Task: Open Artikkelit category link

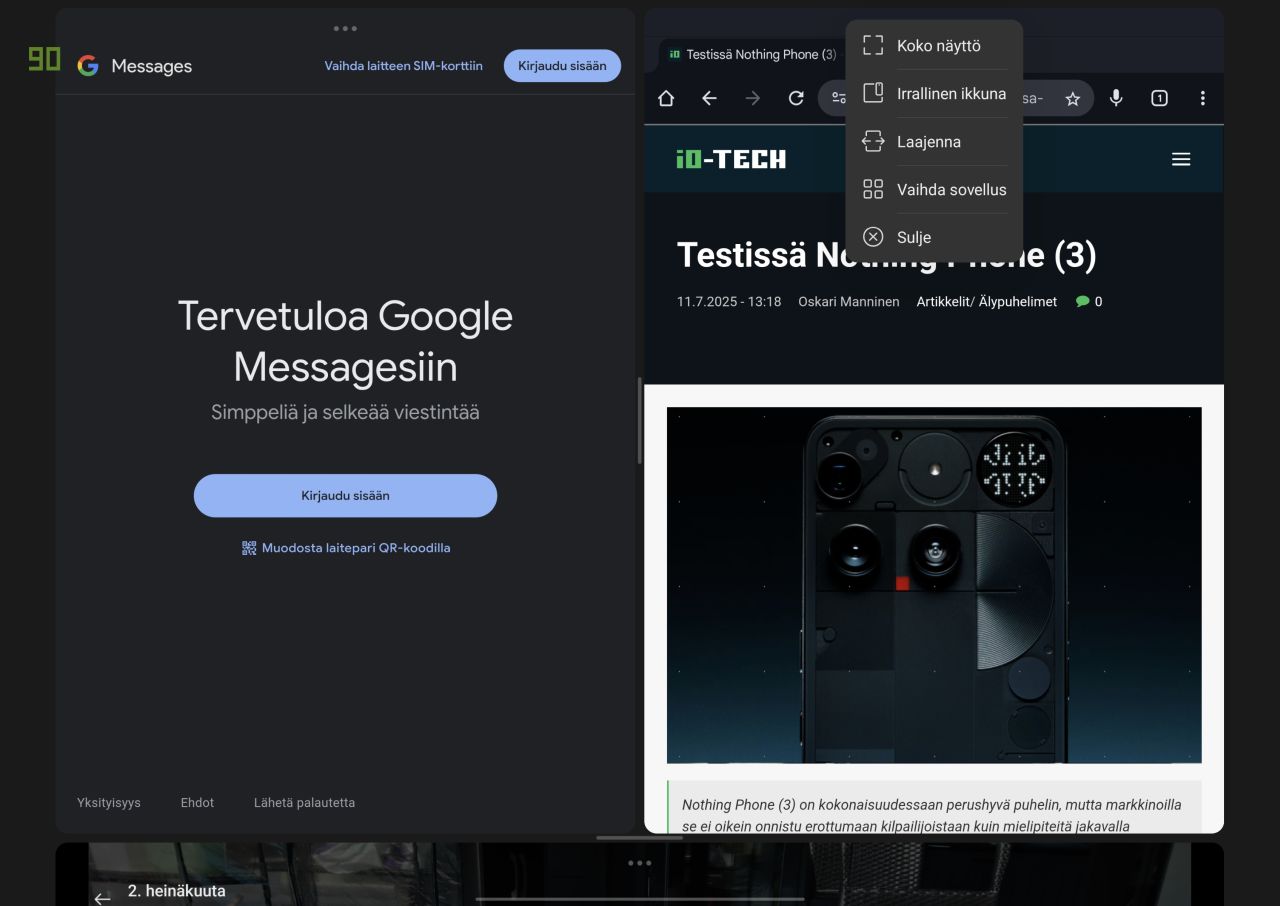Action: coord(943,301)
